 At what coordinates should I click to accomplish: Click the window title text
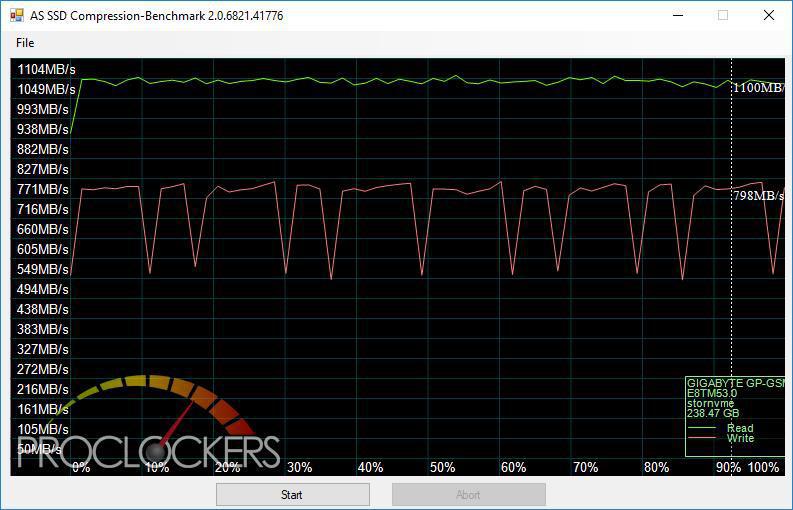(x=156, y=16)
